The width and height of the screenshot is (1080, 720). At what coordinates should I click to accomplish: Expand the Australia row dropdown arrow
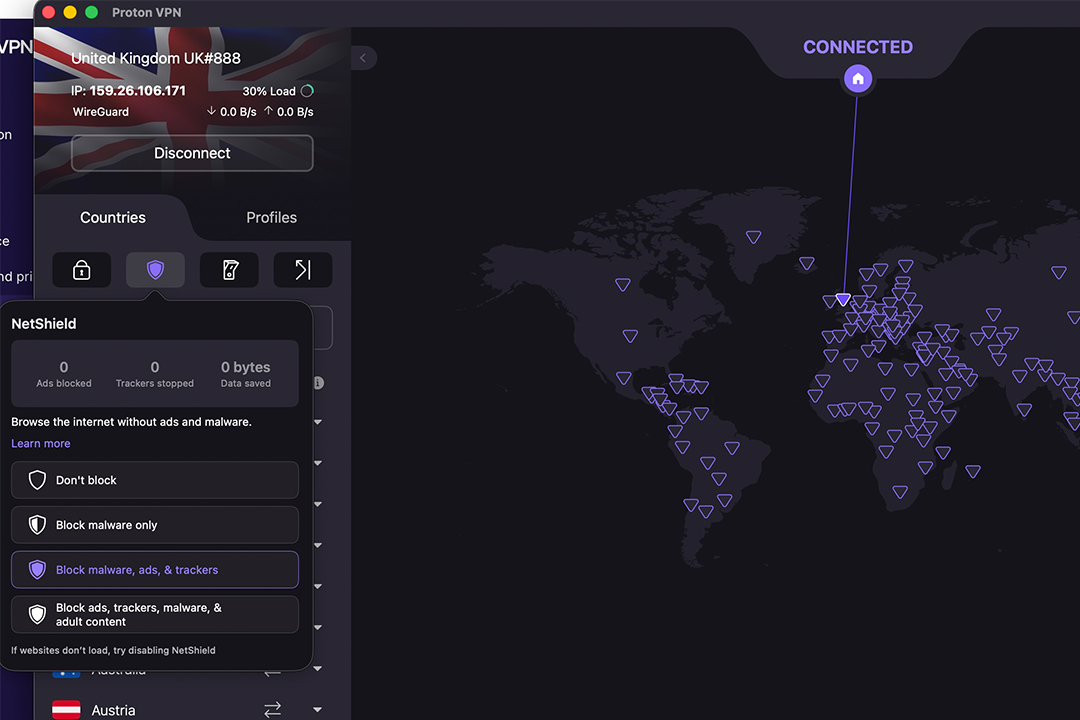click(x=318, y=668)
